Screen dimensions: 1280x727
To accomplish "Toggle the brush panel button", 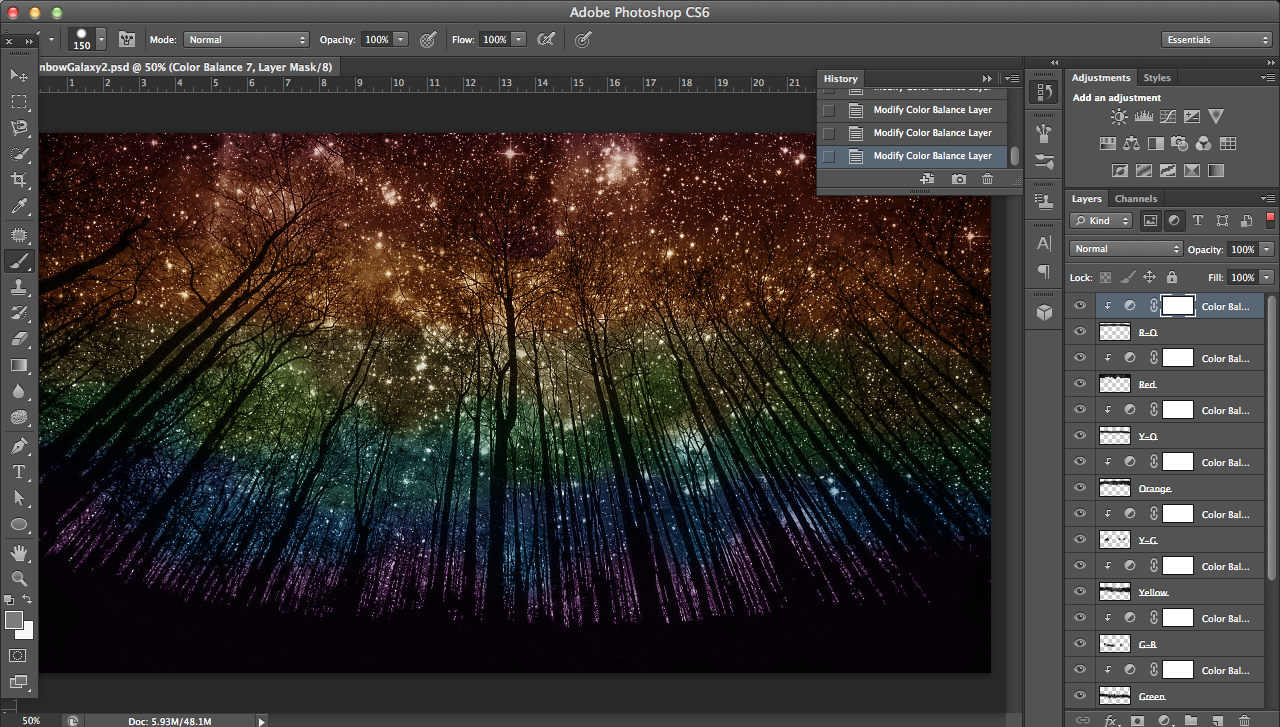I will tap(127, 40).
